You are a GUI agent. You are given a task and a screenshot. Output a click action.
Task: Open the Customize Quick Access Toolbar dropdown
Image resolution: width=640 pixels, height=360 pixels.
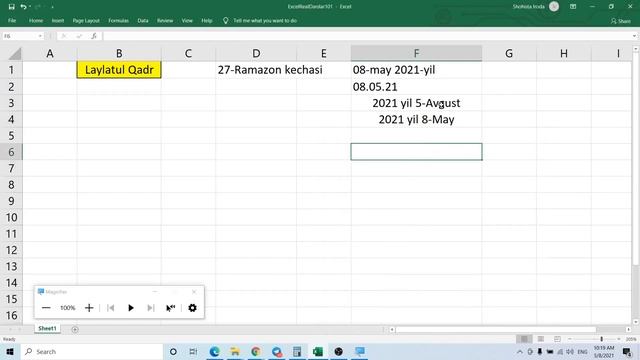click(x=52, y=7)
